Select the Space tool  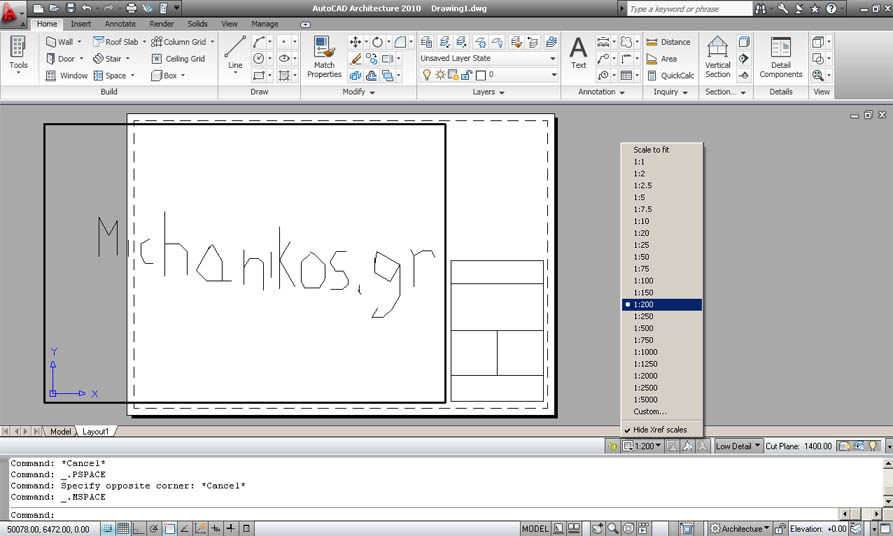(x=110, y=75)
